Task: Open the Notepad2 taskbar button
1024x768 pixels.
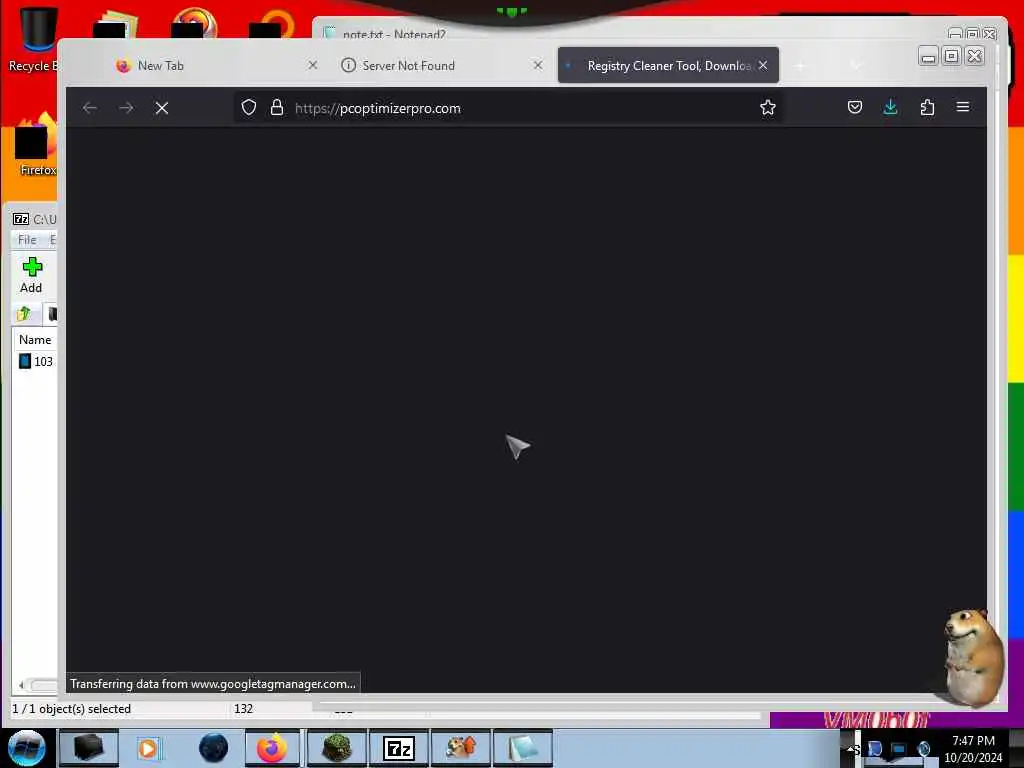Action: [523, 748]
